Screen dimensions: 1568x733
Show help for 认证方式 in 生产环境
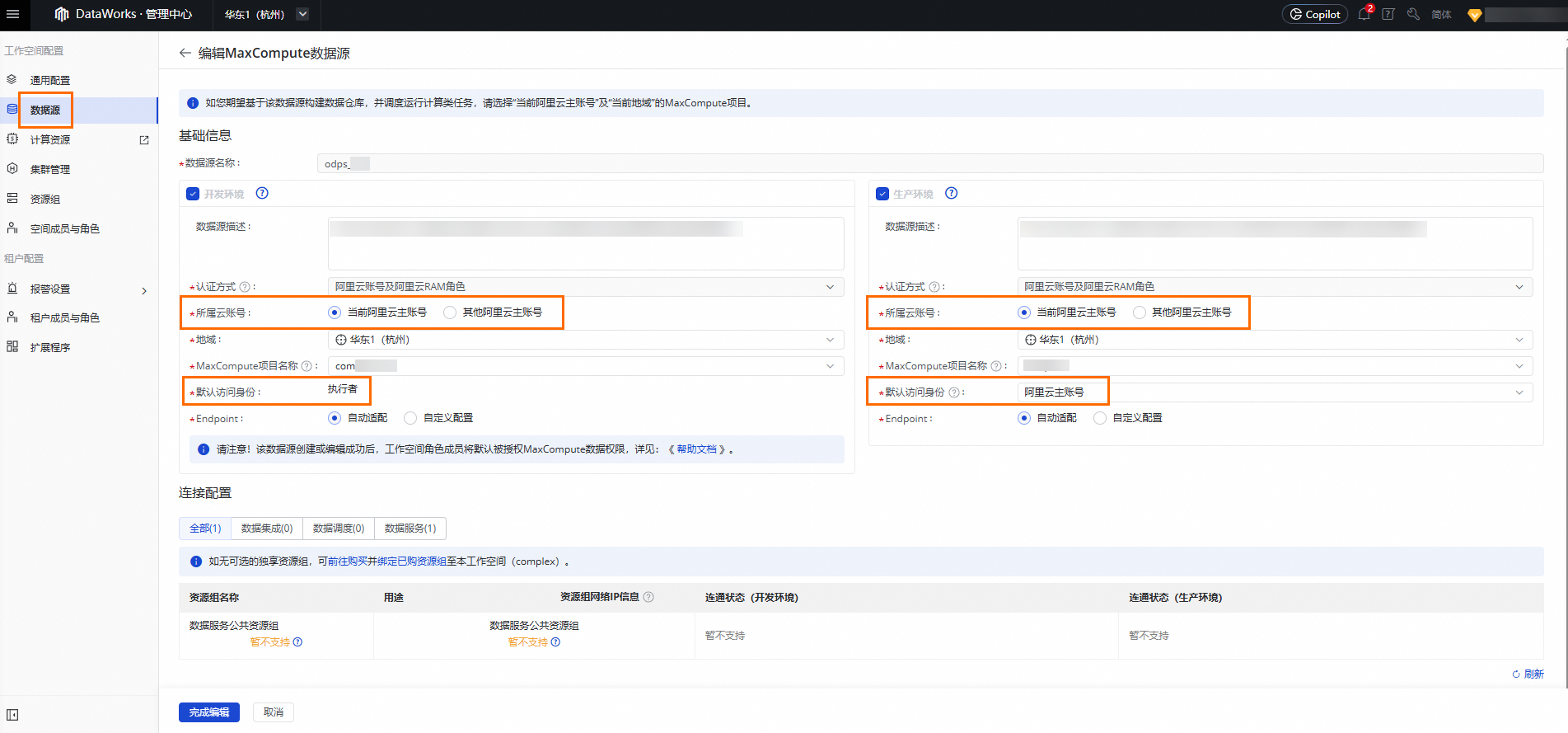point(934,287)
